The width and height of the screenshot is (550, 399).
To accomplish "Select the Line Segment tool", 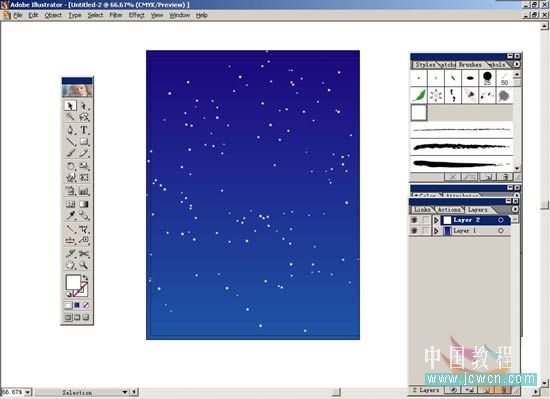I will point(70,142).
